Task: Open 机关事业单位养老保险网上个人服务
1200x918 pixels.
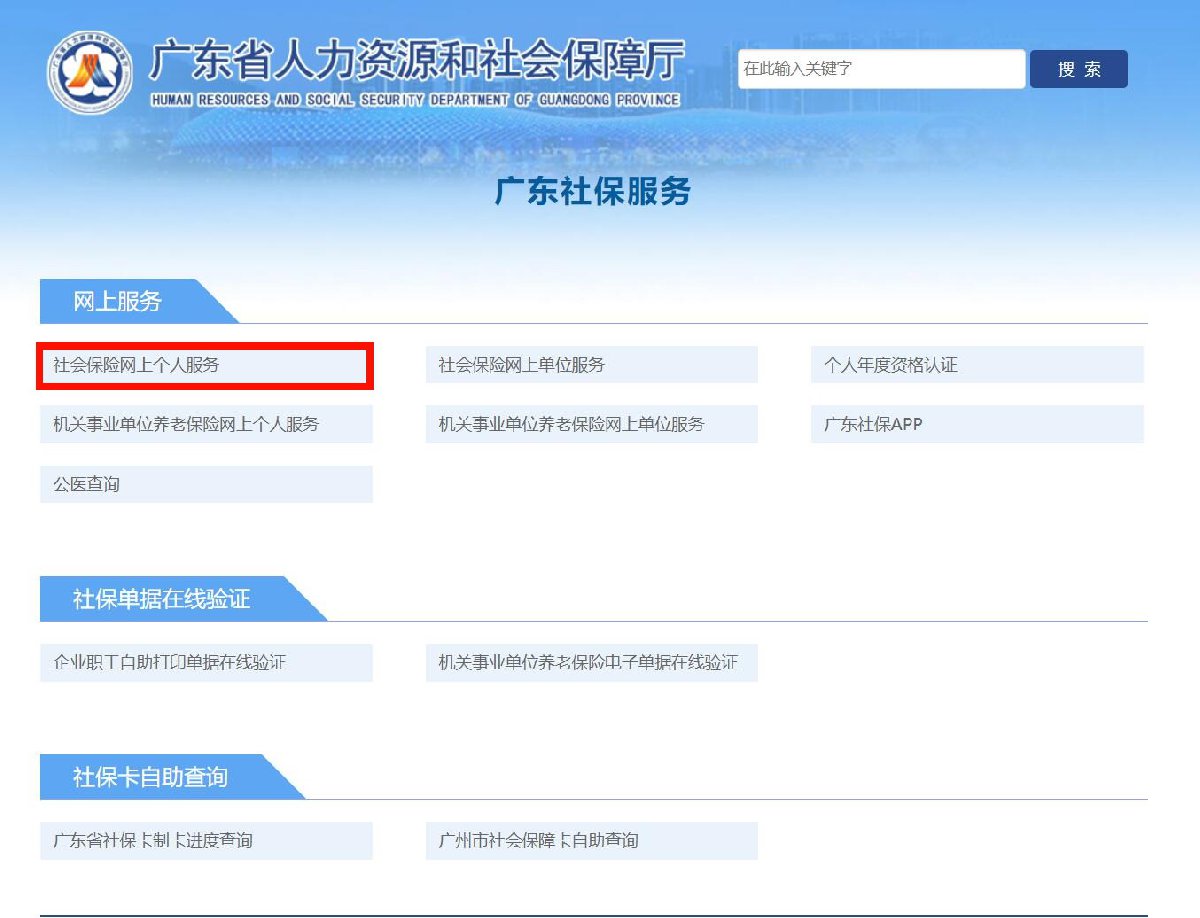Action: 206,424
